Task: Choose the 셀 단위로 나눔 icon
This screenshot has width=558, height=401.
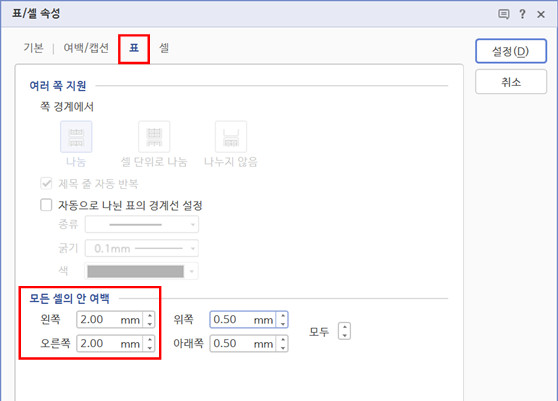Action: (x=154, y=137)
